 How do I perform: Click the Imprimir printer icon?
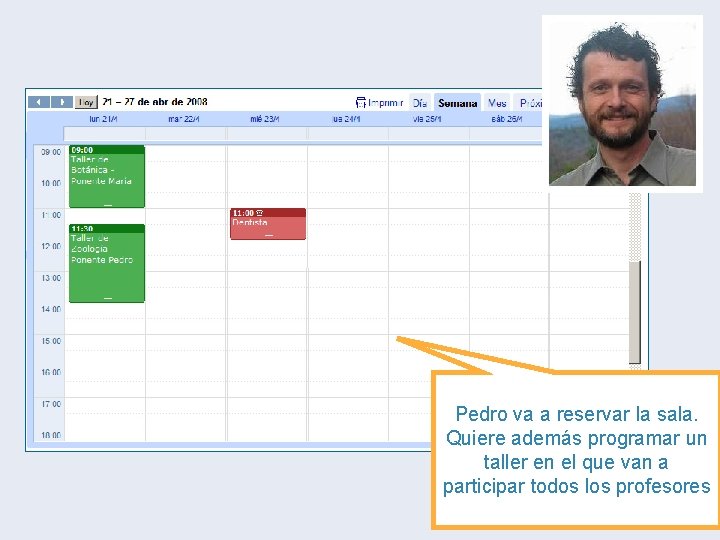coord(361,102)
